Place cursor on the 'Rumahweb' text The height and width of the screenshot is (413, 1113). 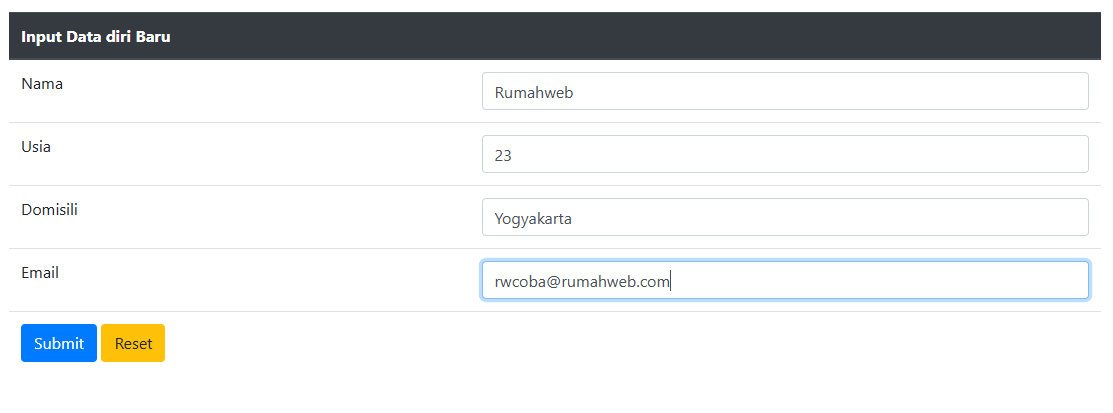pyautogui.click(x=534, y=93)
